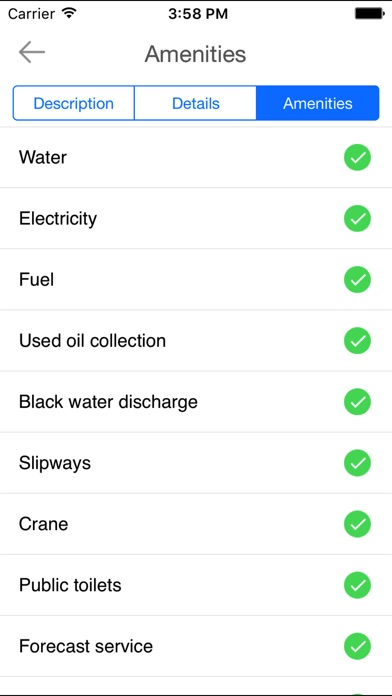Click the Black water discharge checkmark

pyautogui.click(x=357, y=402)
